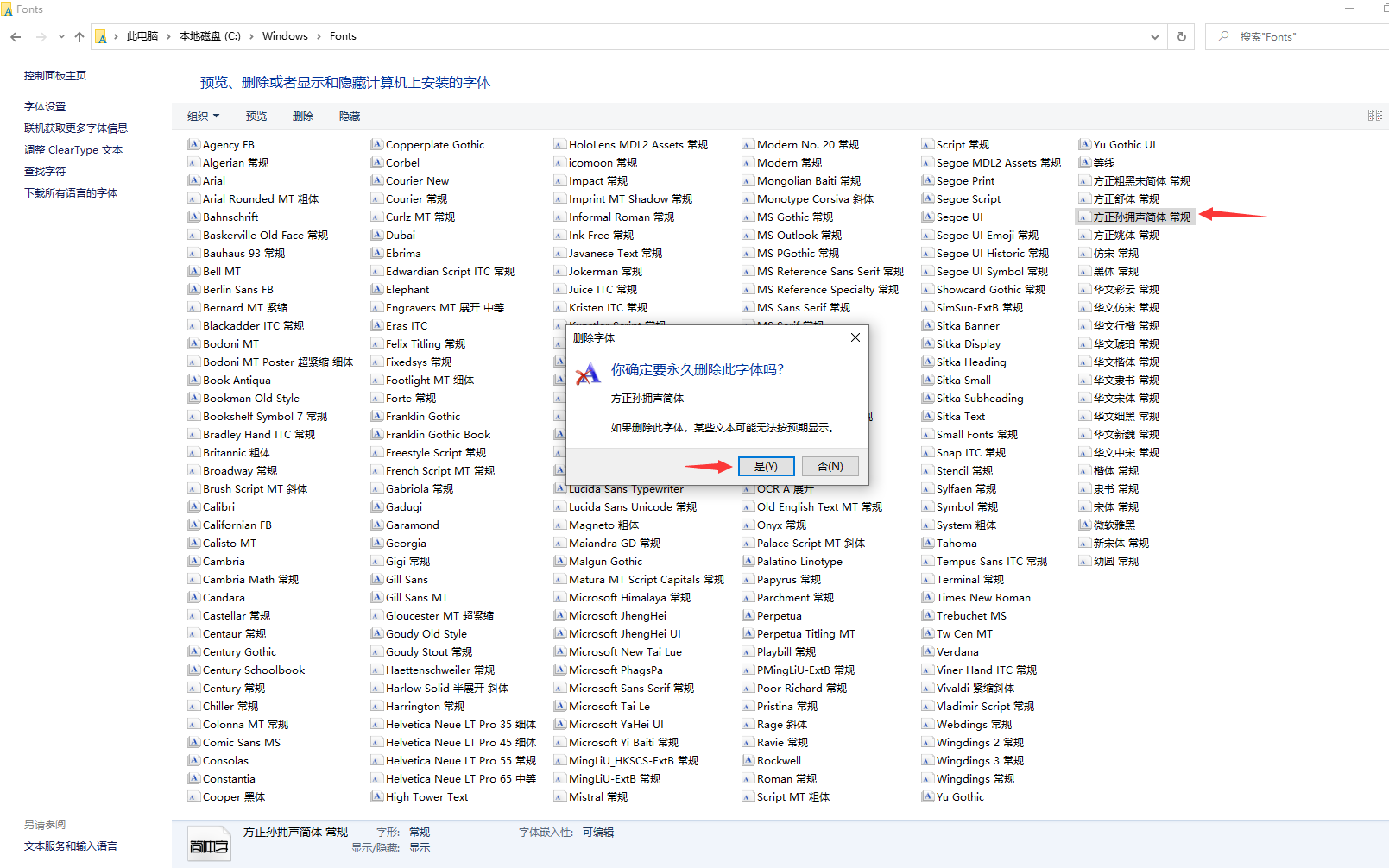Open the 组织 dropdown menu
The width and height of the screenshot is (1389, 868).
204,116
